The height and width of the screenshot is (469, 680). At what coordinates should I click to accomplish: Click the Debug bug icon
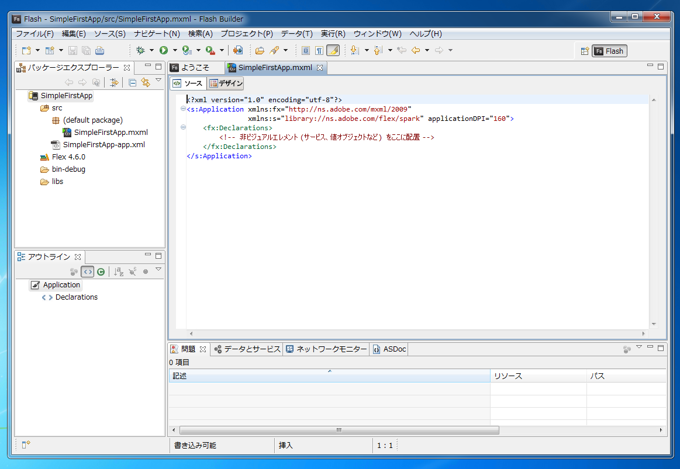pyautogui.click(x=140, y=50)
